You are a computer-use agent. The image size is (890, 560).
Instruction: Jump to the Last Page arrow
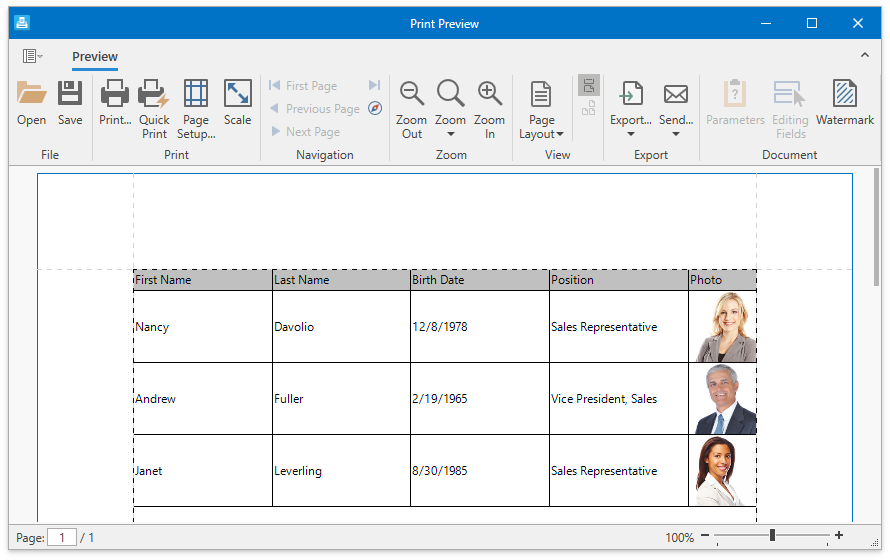[x=374, y=85]
